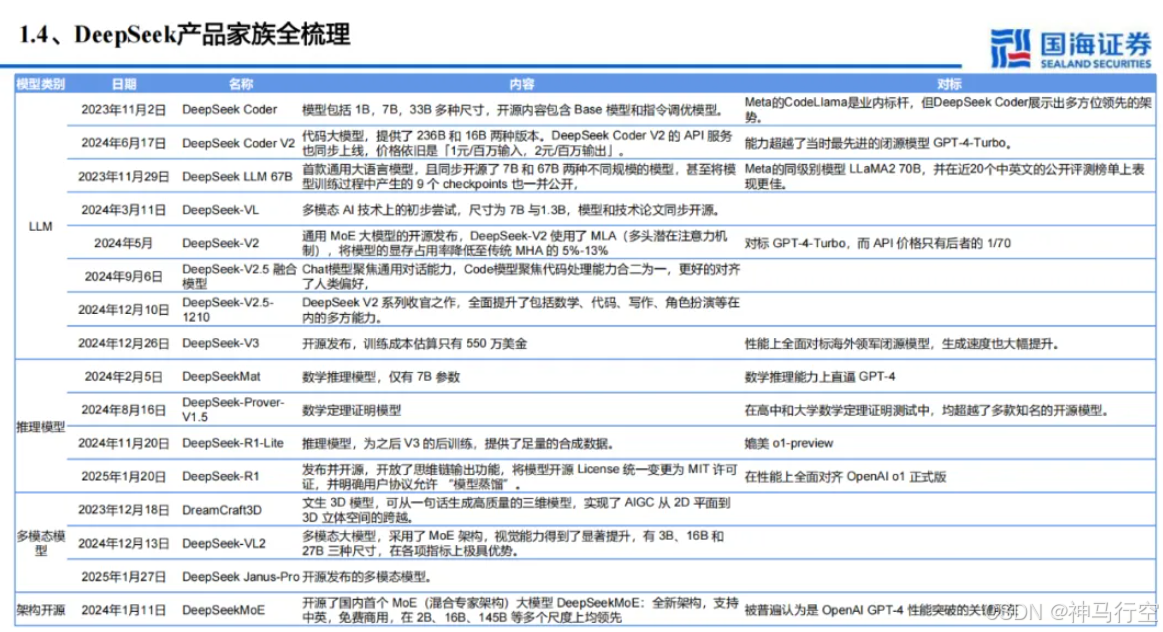The image size is (1163, 632).
Task: Click the '对标' column header
Action: [949, 84]
